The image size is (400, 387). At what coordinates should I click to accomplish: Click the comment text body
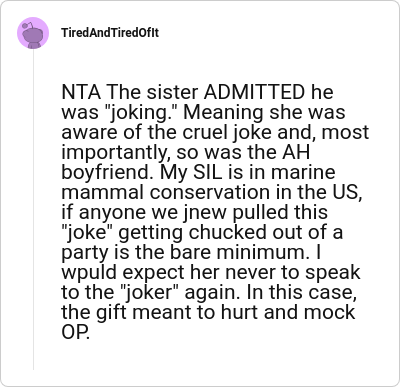point(215,212)
